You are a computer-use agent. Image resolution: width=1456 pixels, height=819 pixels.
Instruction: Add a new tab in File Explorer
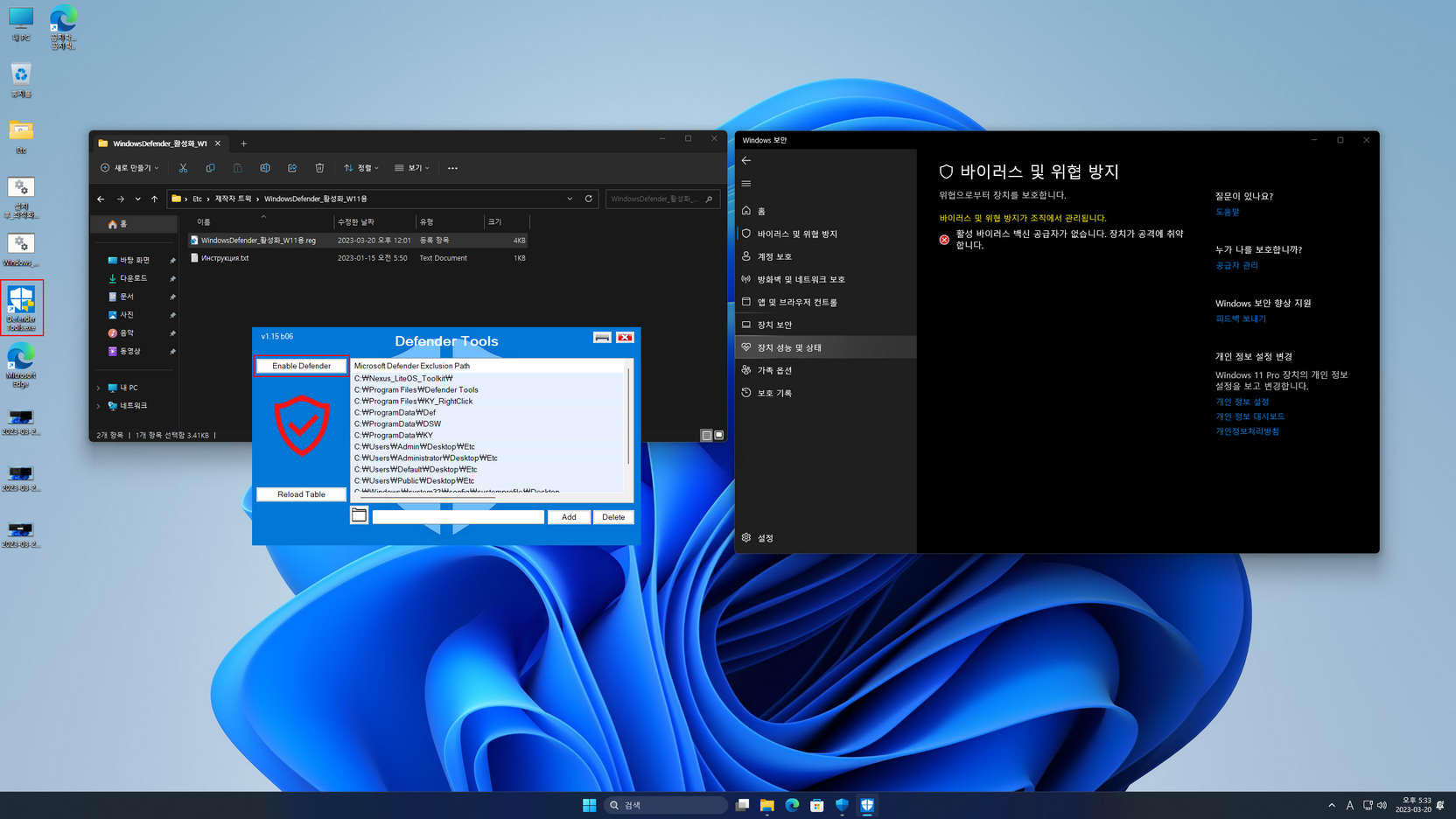point(244,143)
